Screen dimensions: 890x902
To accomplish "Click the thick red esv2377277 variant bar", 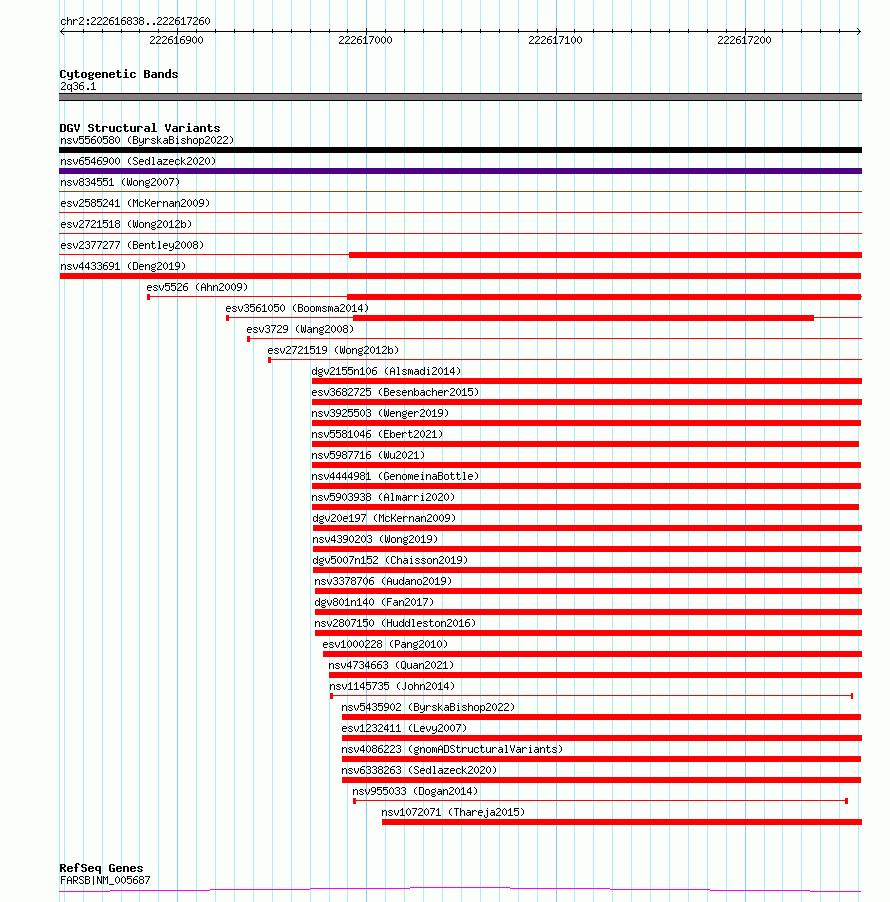I will 605,255.
